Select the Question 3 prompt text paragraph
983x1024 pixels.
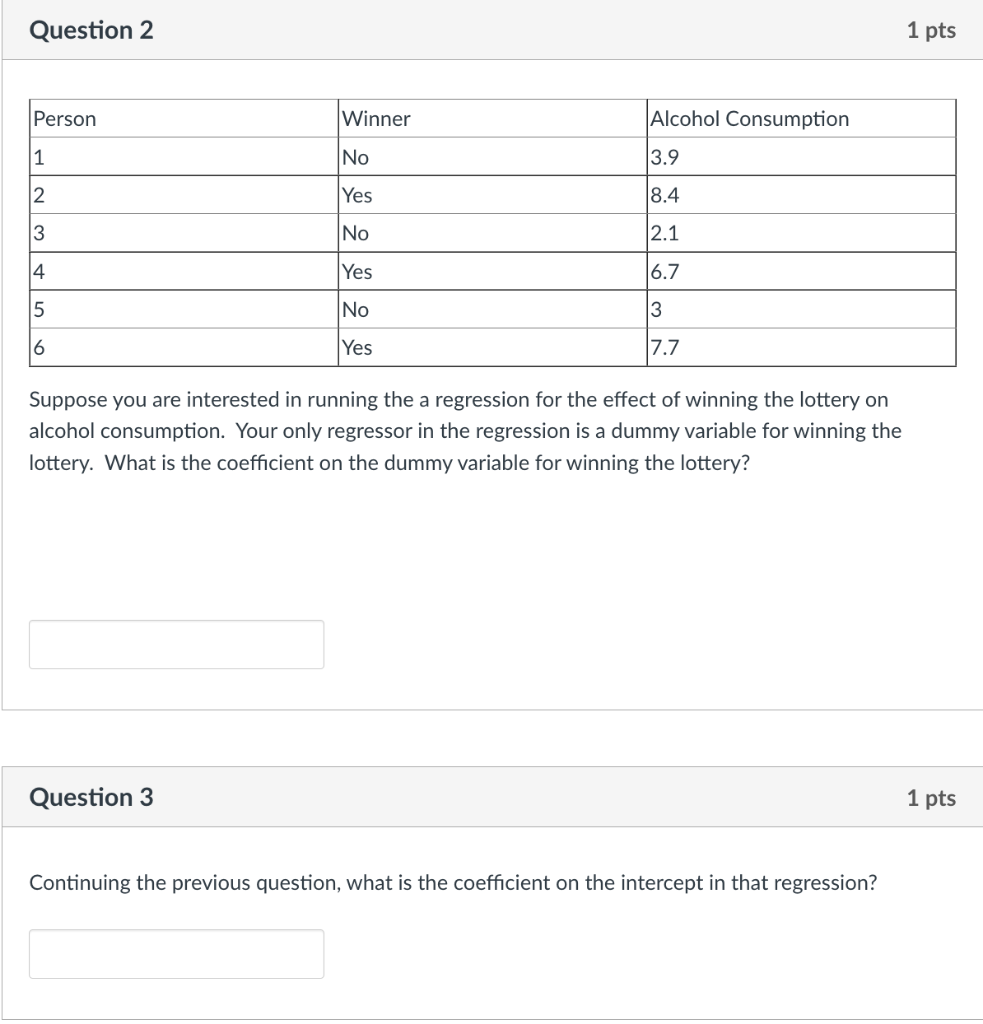tap(453, 883)
